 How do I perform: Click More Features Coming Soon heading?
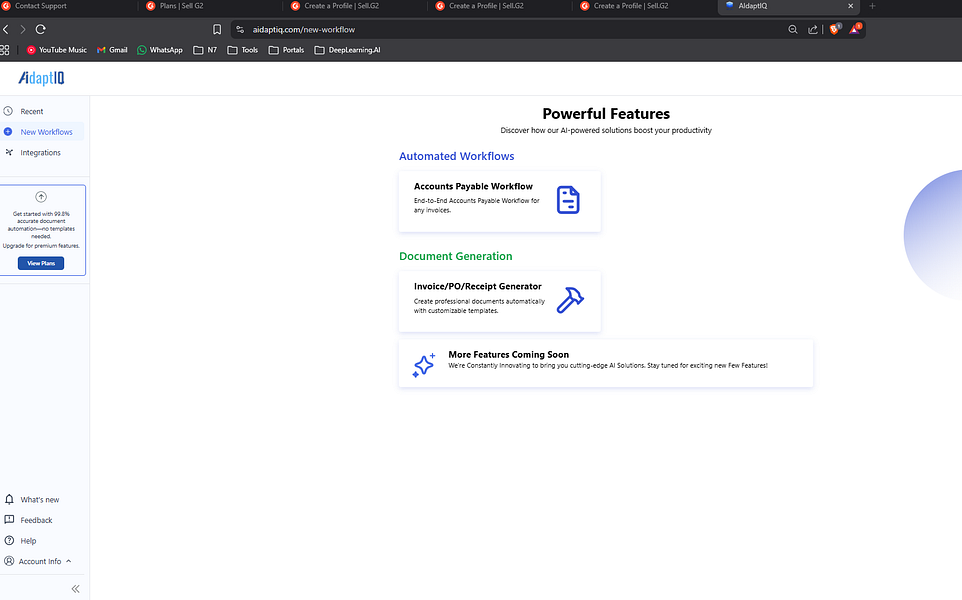click(509, 355)
